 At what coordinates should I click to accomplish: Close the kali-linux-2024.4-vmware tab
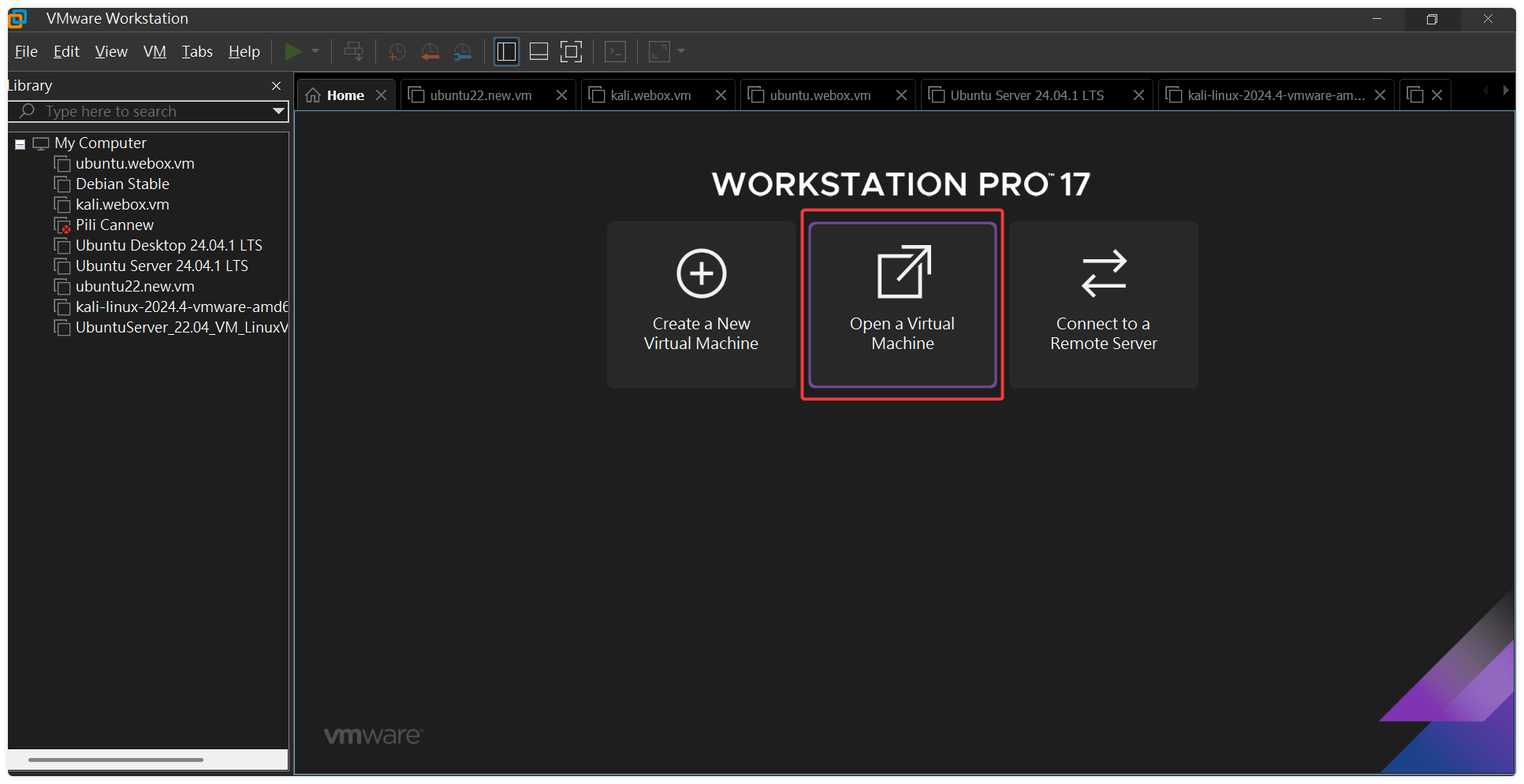(x=1380, y=95)
